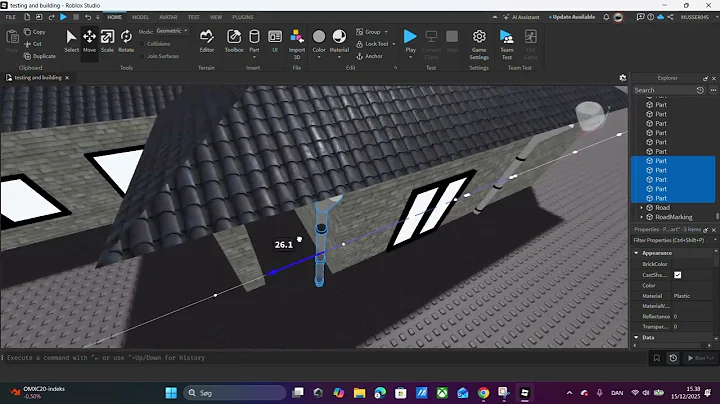The height and width of the screenshot is (404, 720).
Task: Activate the Move tool
Action: pos(89,41)
